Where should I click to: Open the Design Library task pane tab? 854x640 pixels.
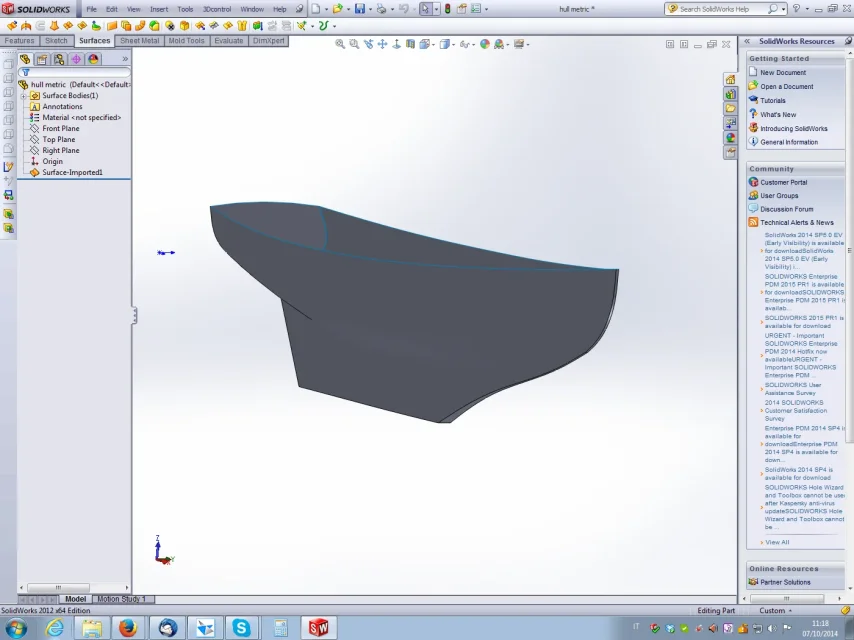tap(730, 94)
